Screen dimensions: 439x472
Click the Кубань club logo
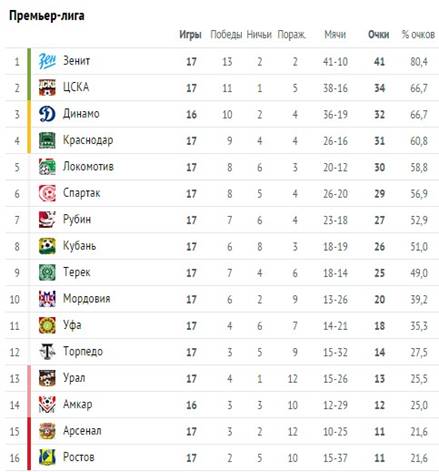click(x=47, y=246)
